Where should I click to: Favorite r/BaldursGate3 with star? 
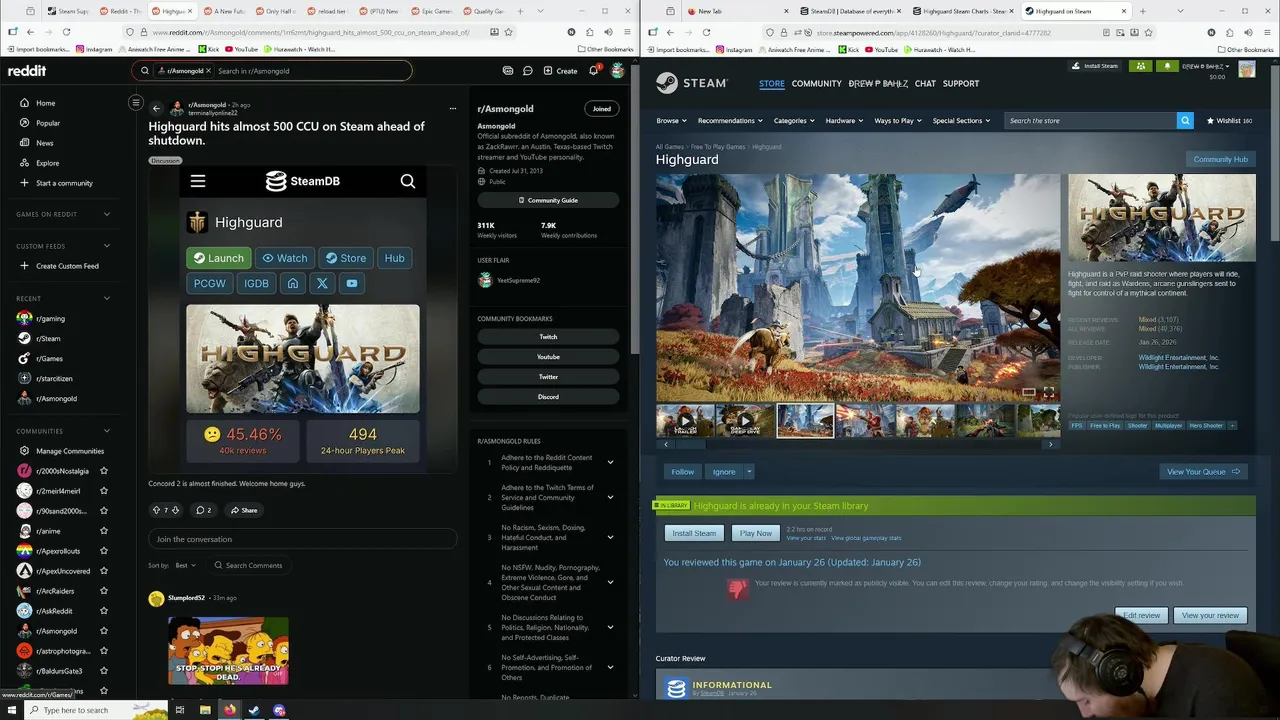tap(104, 671)
